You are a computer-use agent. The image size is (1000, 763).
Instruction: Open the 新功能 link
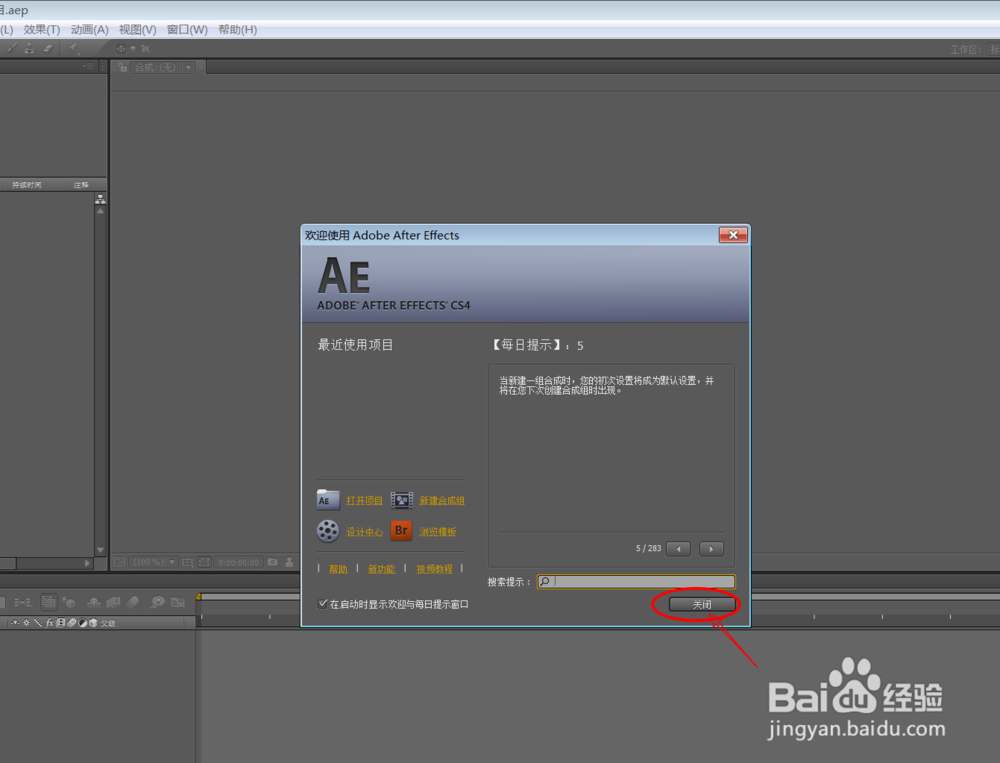click(x=381, y=569)
